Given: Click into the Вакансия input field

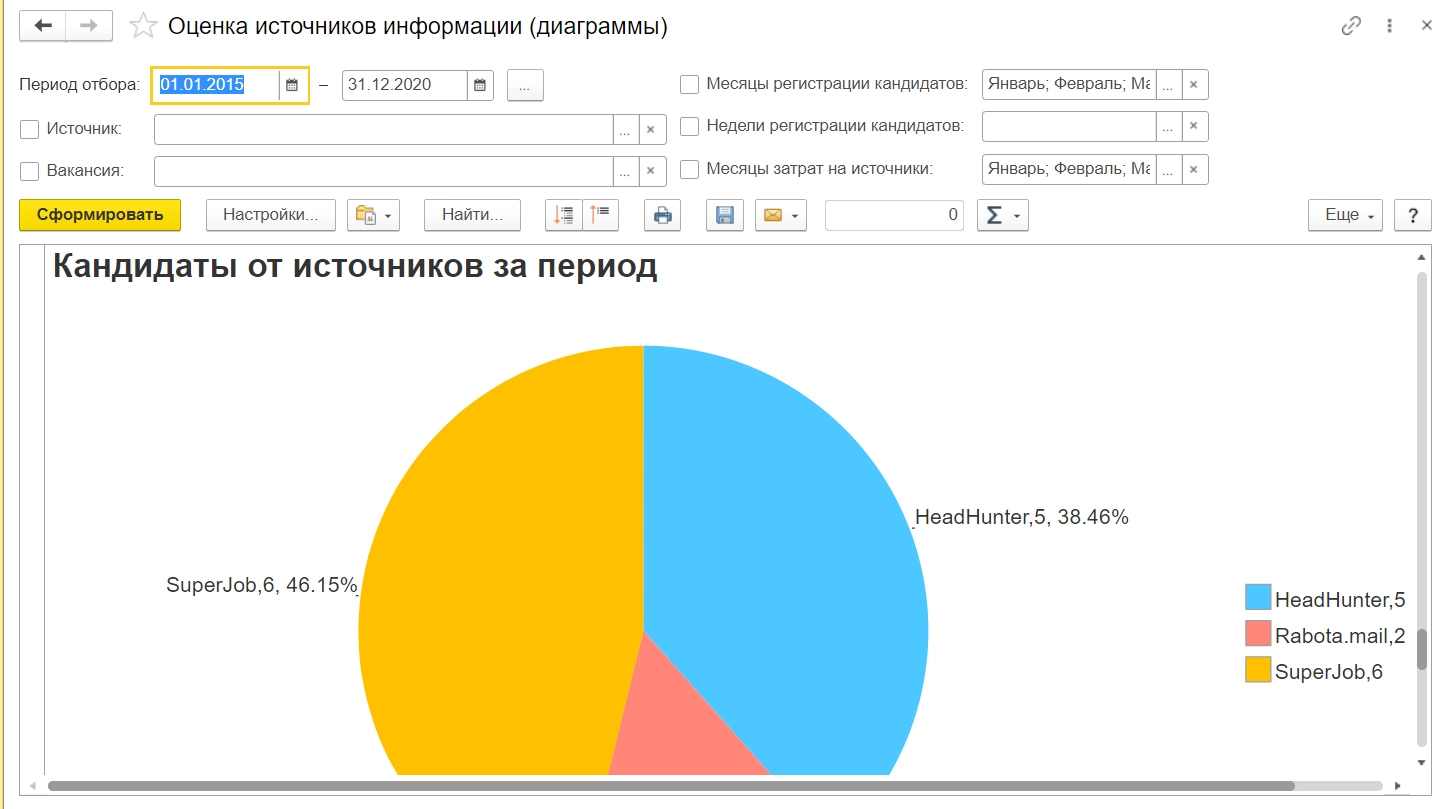Looking at the screenshot, I should [383, 171].
